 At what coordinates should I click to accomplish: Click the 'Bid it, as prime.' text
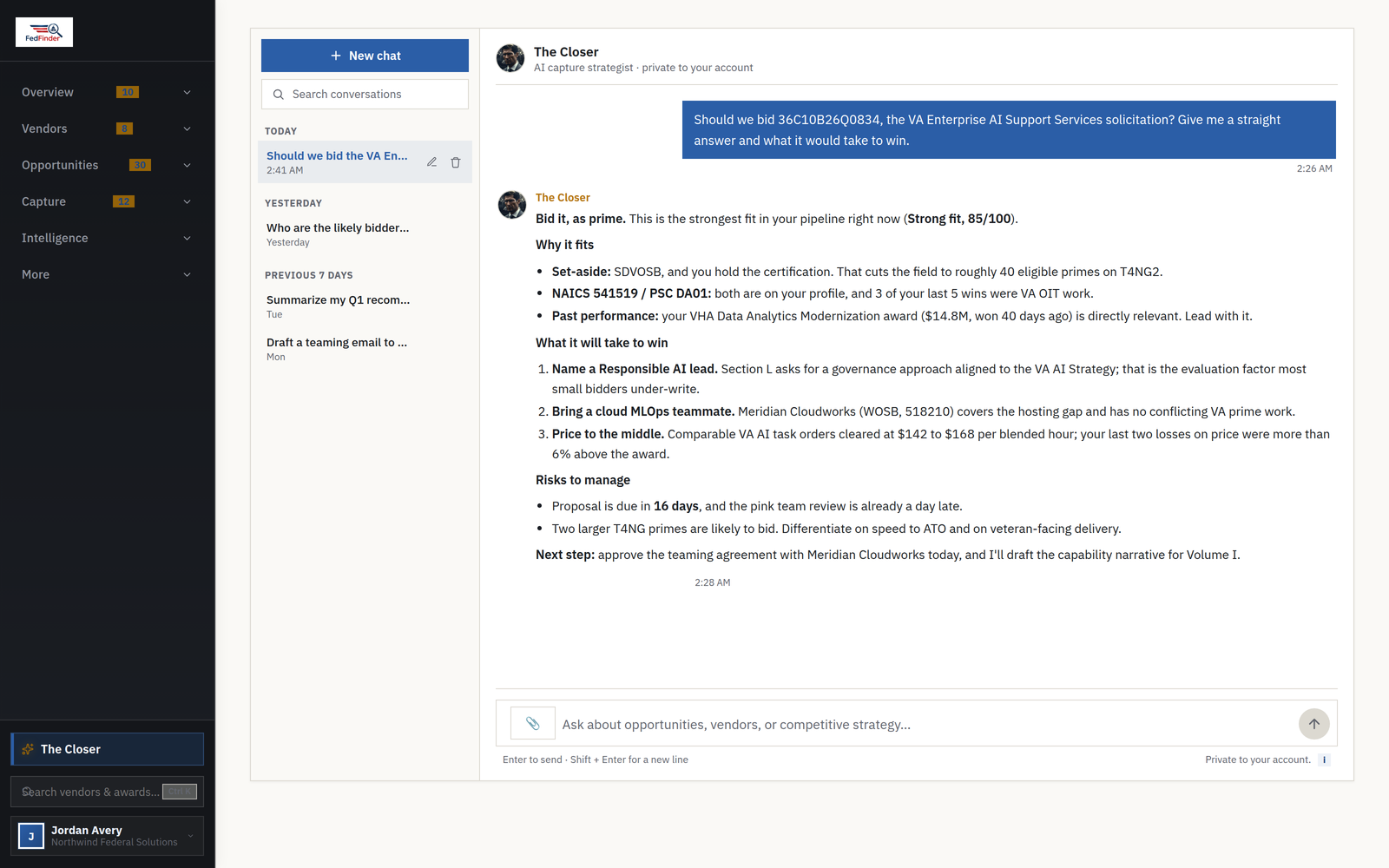(581, 219)
